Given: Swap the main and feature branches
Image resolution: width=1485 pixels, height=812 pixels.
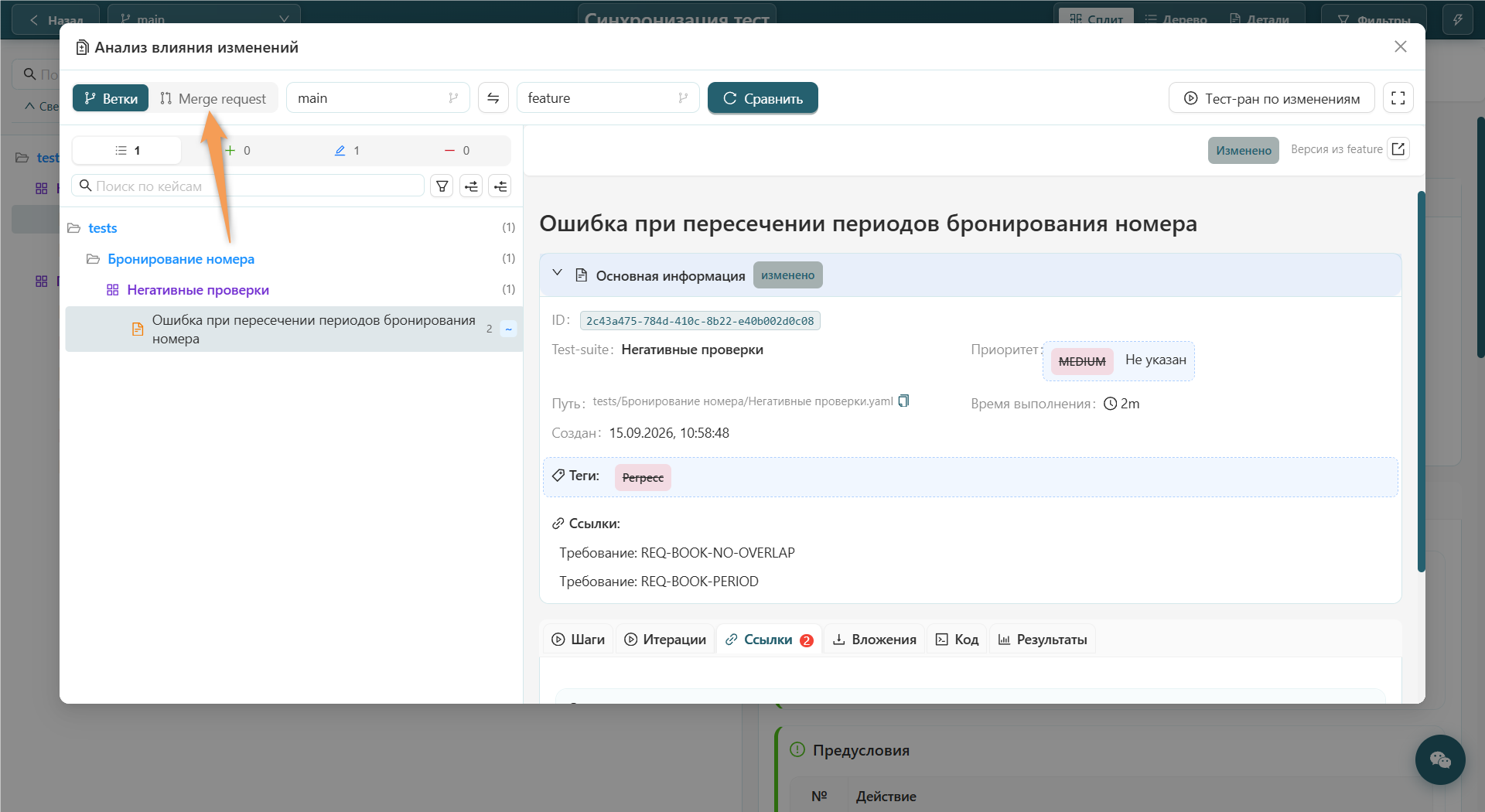Looking at the screenshot, I should click(493, 98).
